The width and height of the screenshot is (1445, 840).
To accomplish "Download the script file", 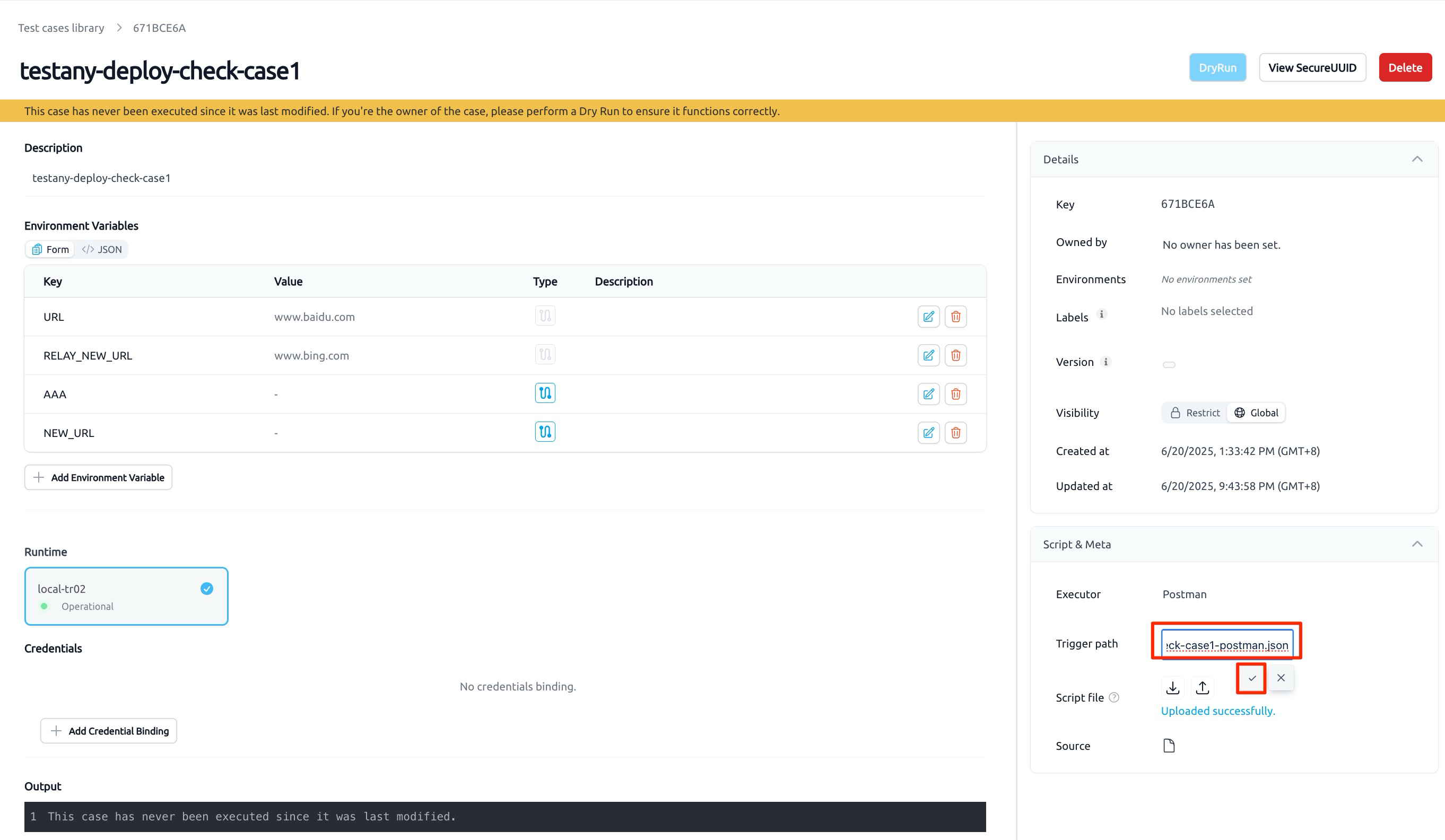I will pyautogui.click(x=1173, y=687).
